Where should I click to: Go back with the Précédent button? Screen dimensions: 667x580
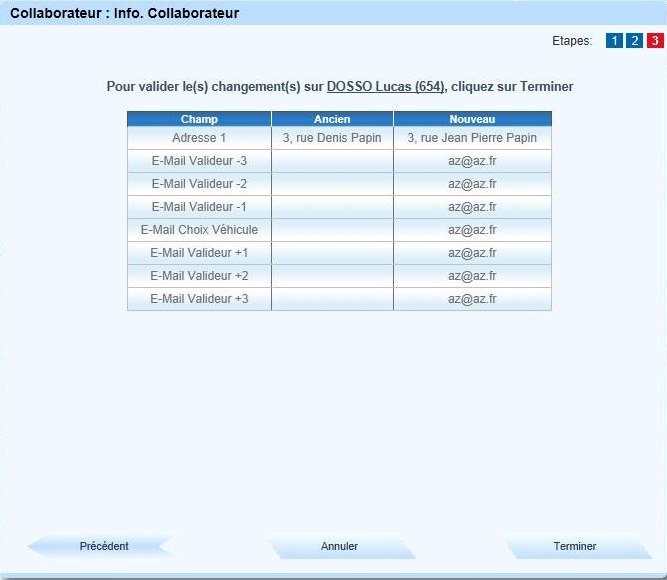tap(104, 546)
